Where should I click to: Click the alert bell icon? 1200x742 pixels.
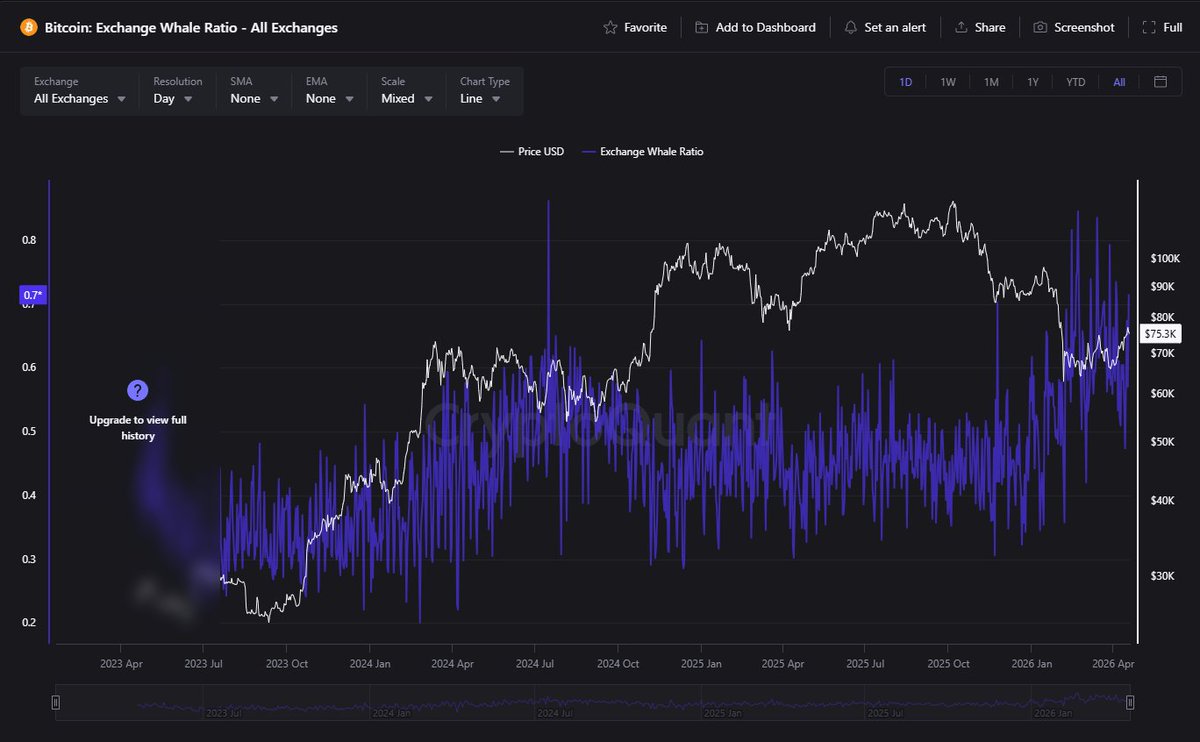pos(851,28)
